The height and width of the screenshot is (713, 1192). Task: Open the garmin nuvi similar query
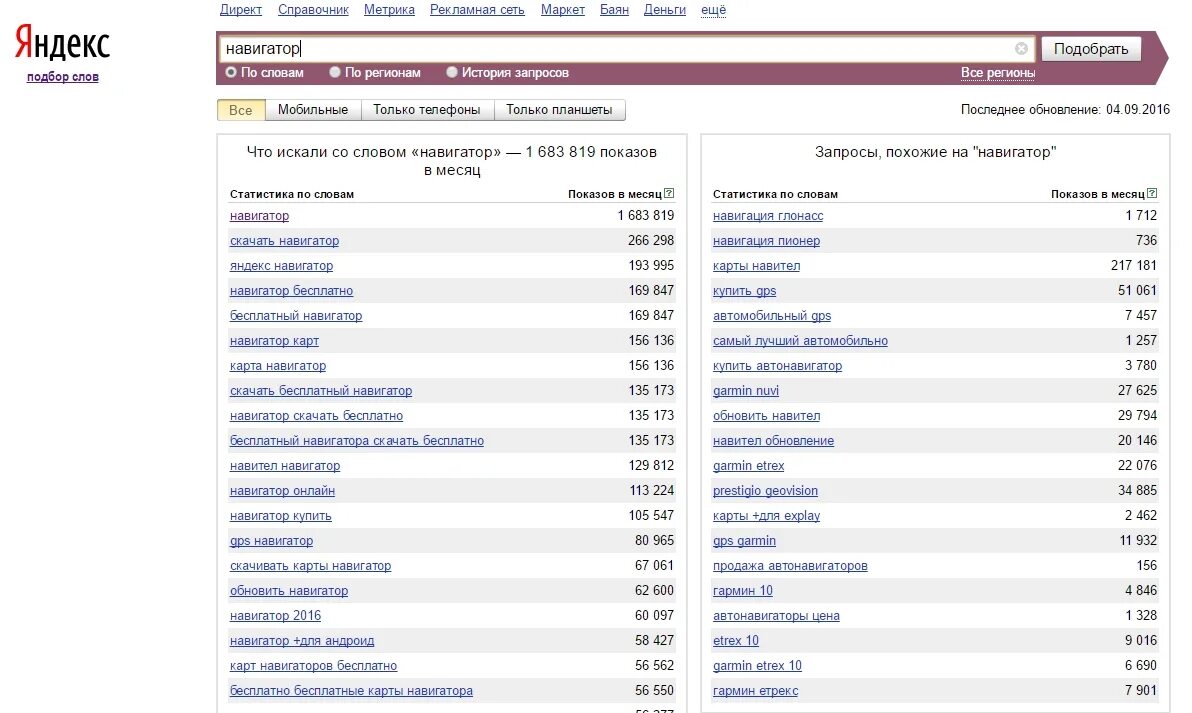click(746, 391)
